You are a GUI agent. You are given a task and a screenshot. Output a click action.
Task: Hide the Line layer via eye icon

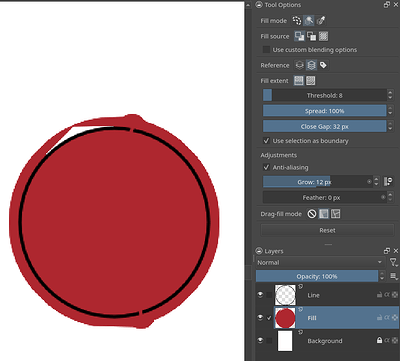(x=261, y=295)
